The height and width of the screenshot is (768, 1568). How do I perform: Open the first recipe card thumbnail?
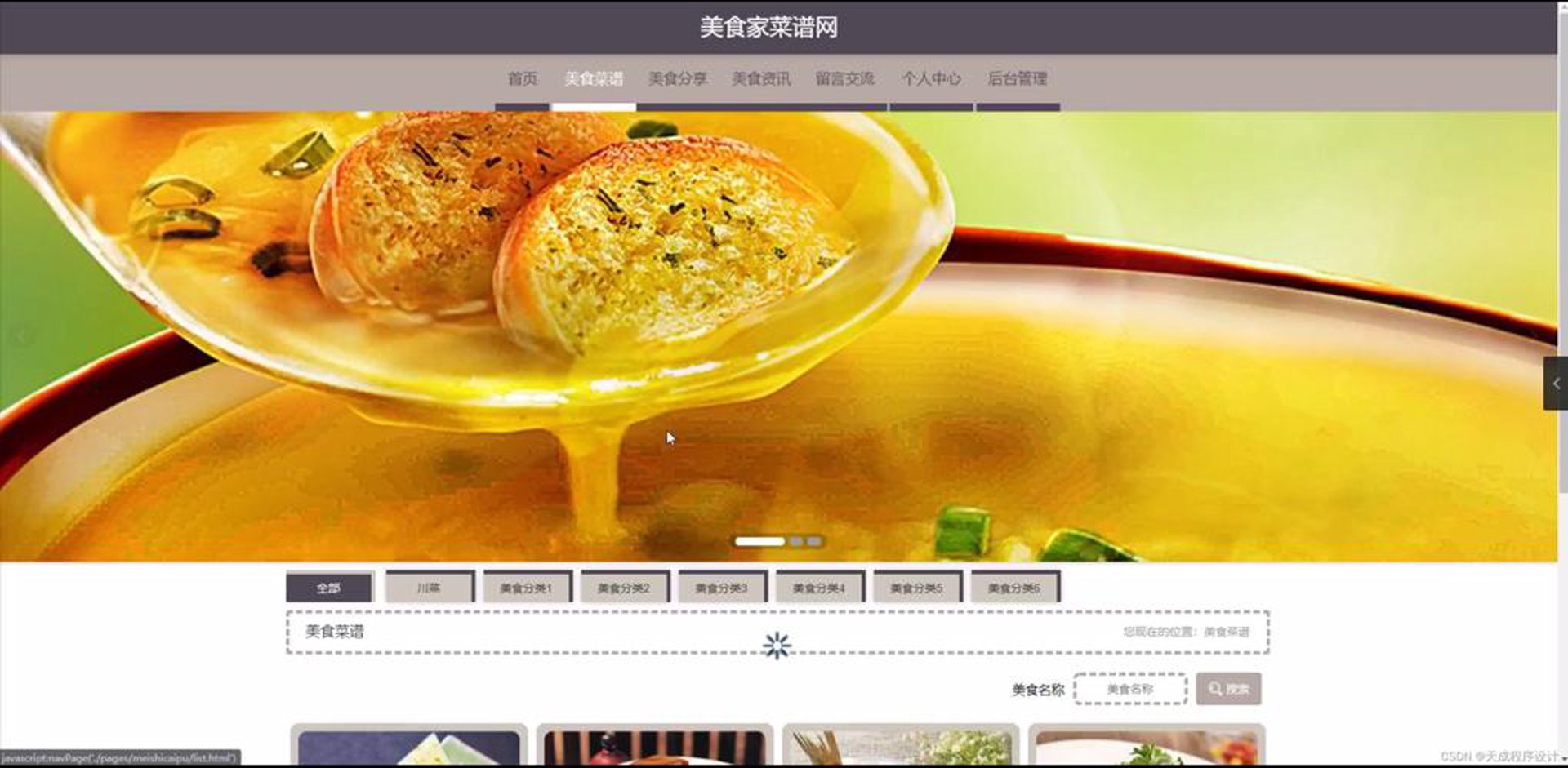click(409, 747)
